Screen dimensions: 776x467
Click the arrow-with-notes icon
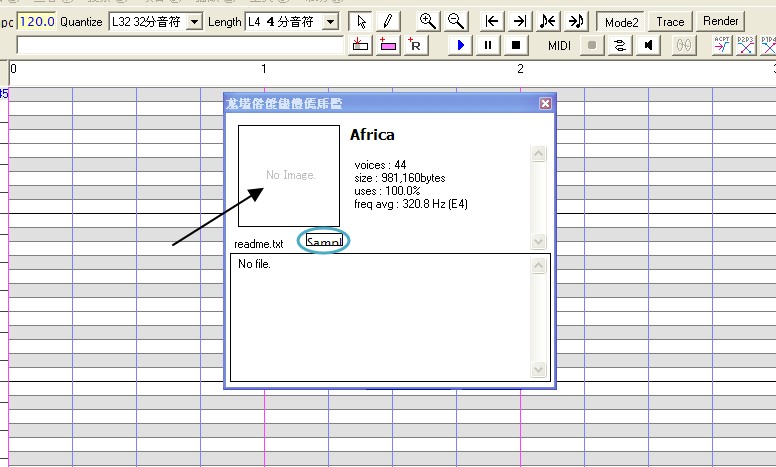(x=576, y=21)
